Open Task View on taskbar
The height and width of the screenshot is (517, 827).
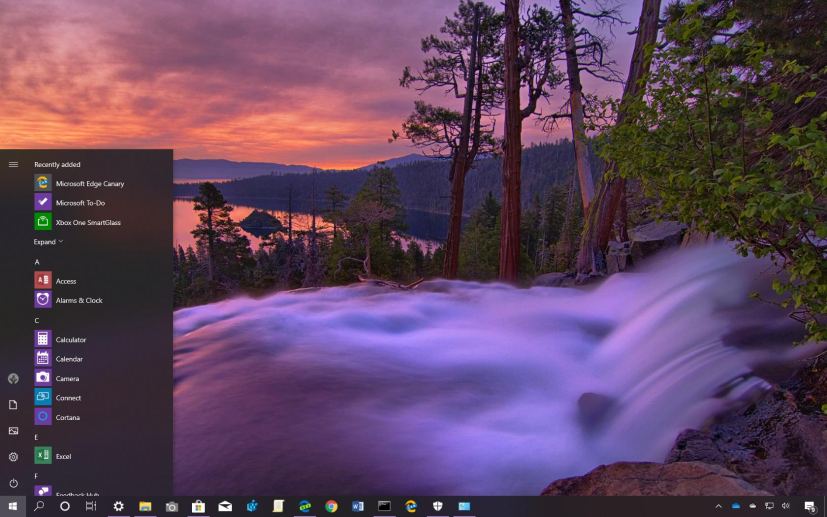click(x=91, y=506)
